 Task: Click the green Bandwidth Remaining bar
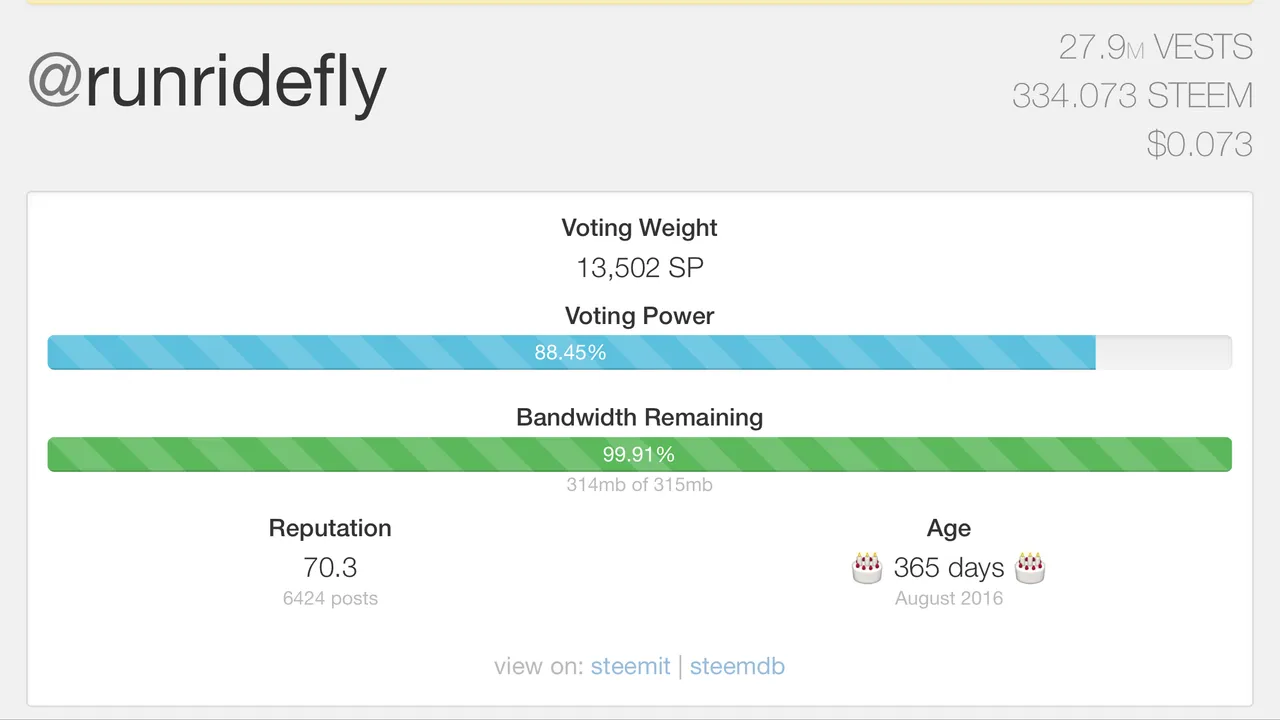[x=640, y=454]
